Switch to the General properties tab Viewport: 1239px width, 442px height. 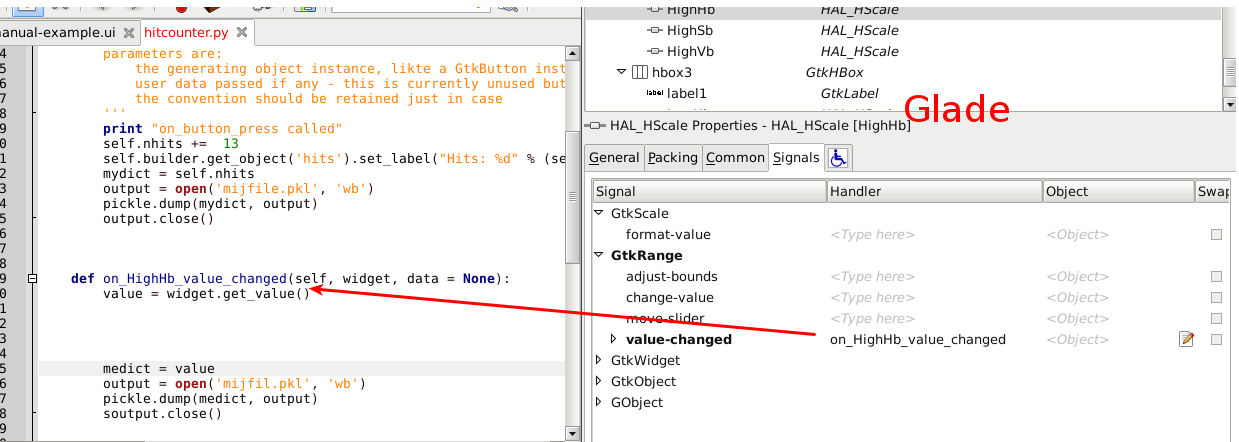tap(614, 158)
